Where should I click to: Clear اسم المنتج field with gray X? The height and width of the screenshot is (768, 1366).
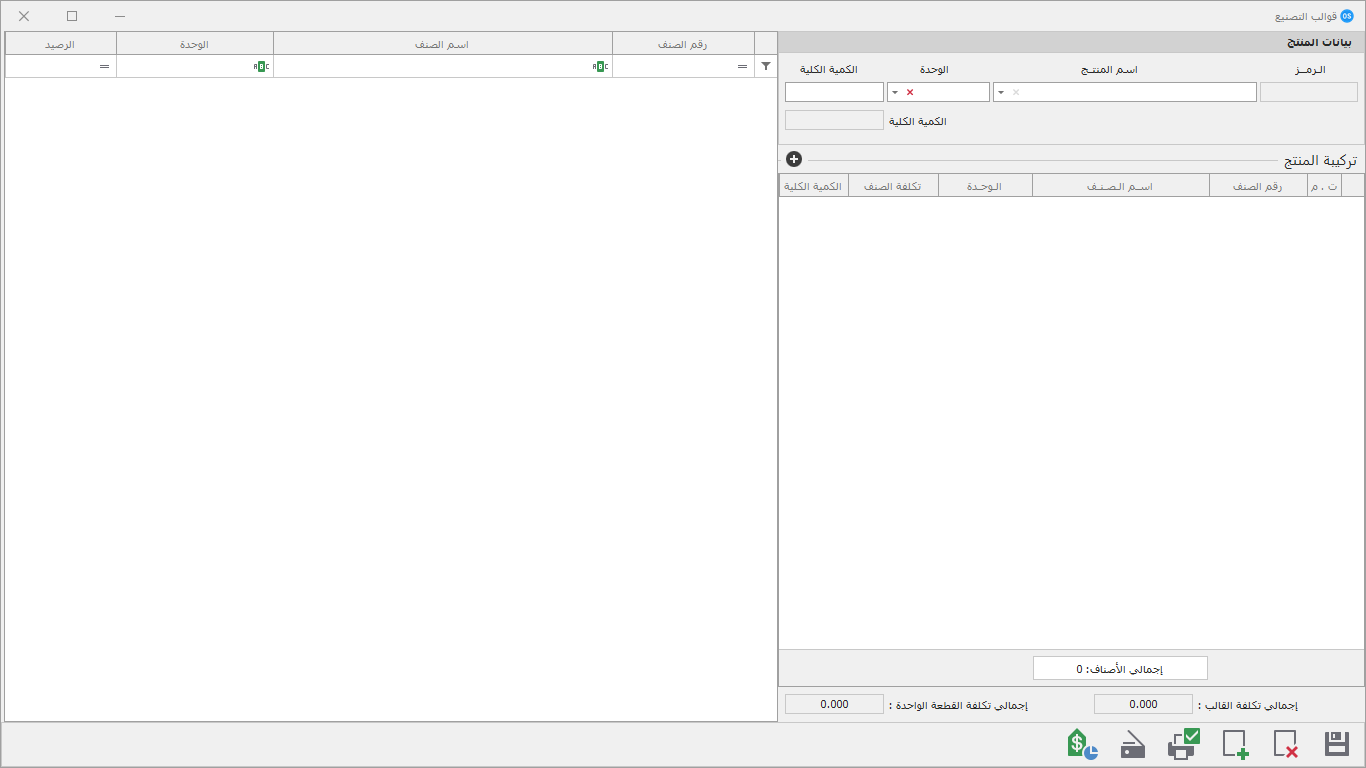[1016, 92]
